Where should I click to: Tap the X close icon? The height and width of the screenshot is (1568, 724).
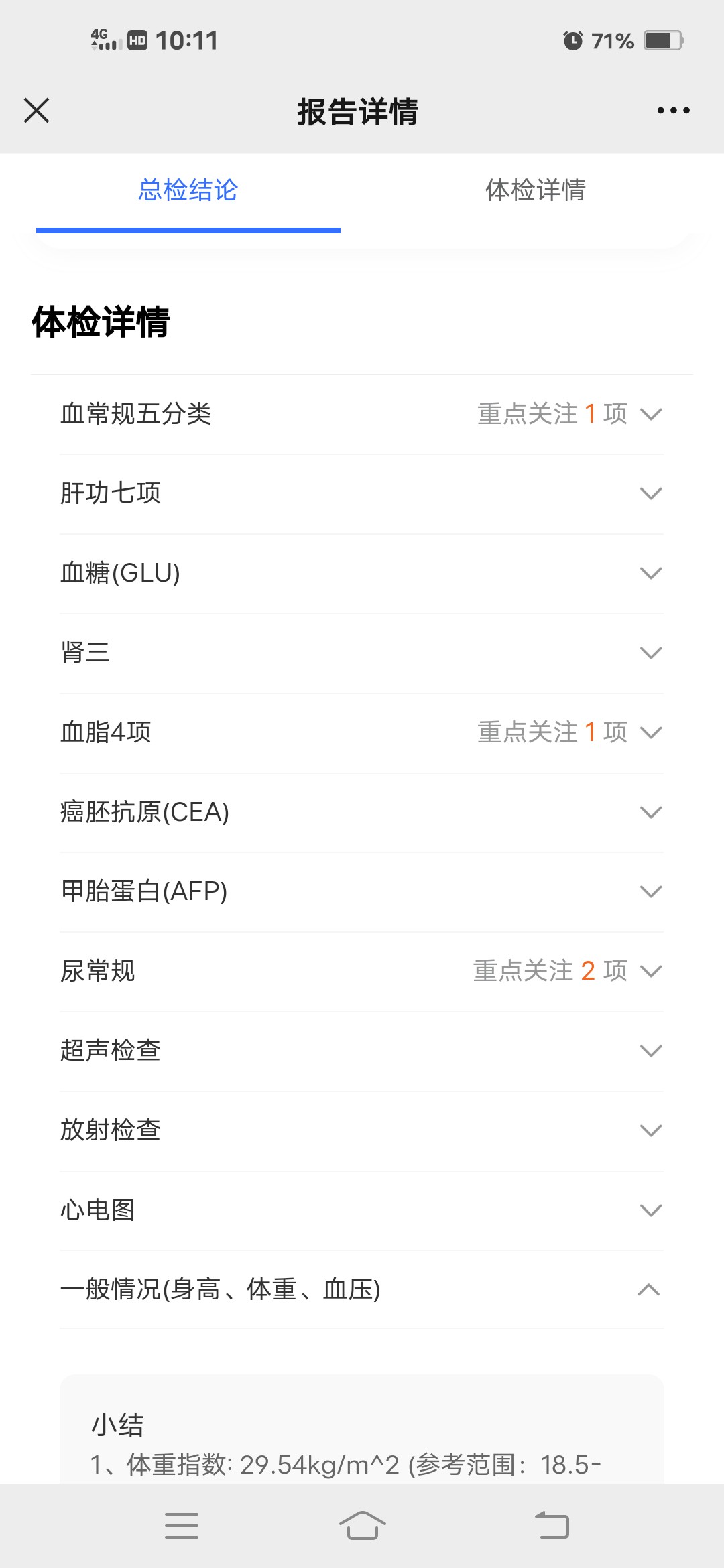37,111
